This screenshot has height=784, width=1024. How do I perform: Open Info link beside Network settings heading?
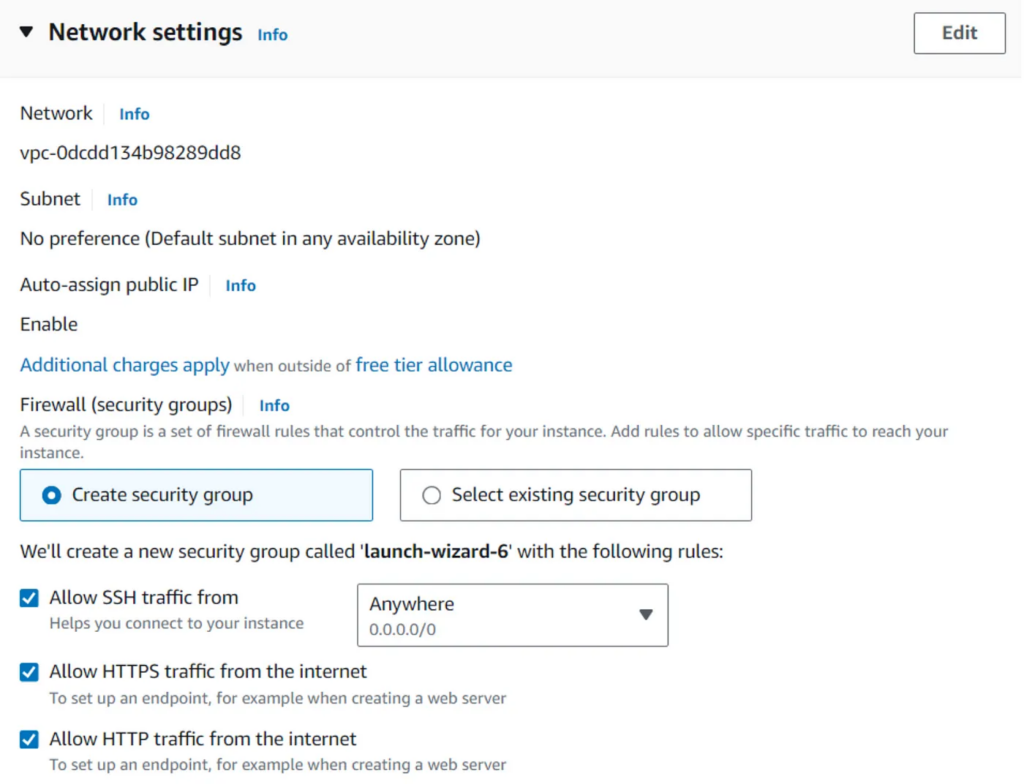pos(272,35)
